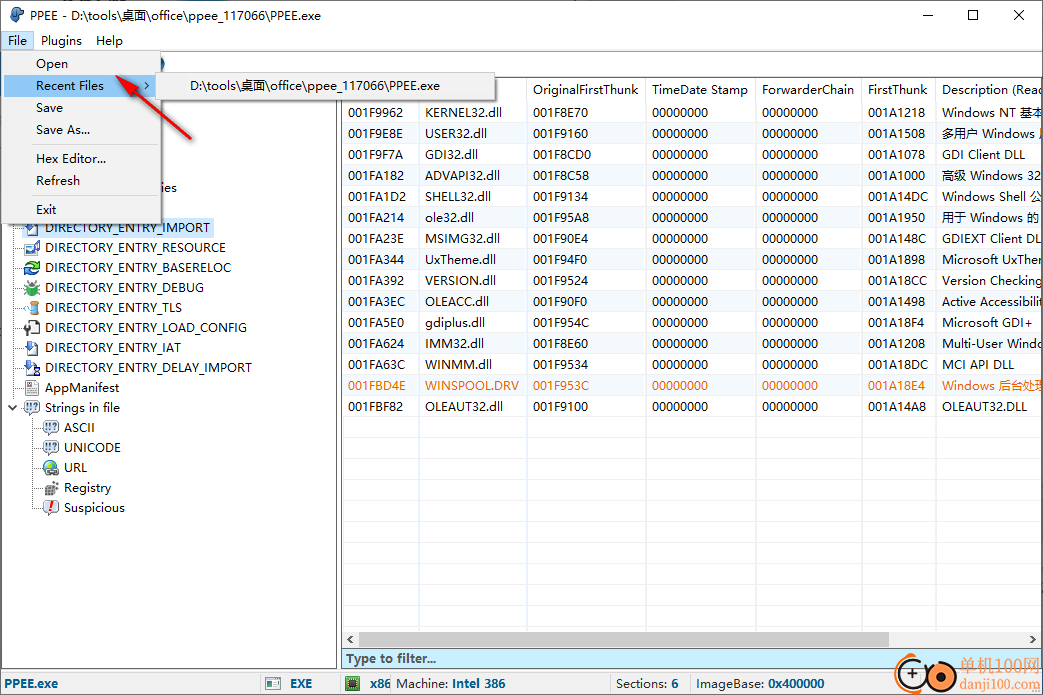Click the scroll right arrow
The width and height of the screenshot is (1043, 695).
[x=1032, y=639]
